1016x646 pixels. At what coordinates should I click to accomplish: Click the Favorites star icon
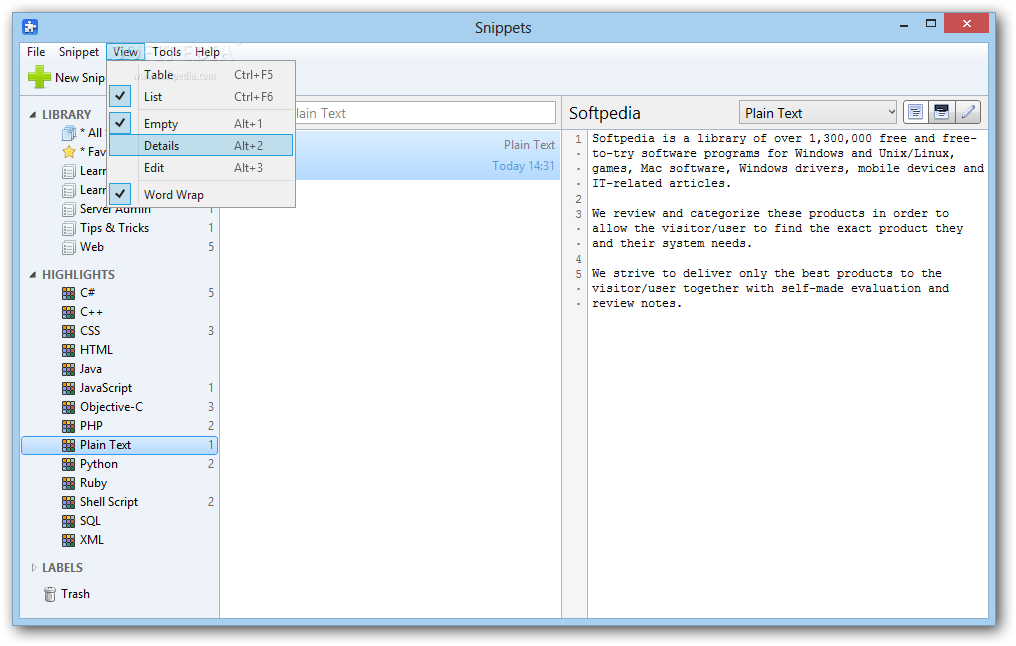click(69, 152)
